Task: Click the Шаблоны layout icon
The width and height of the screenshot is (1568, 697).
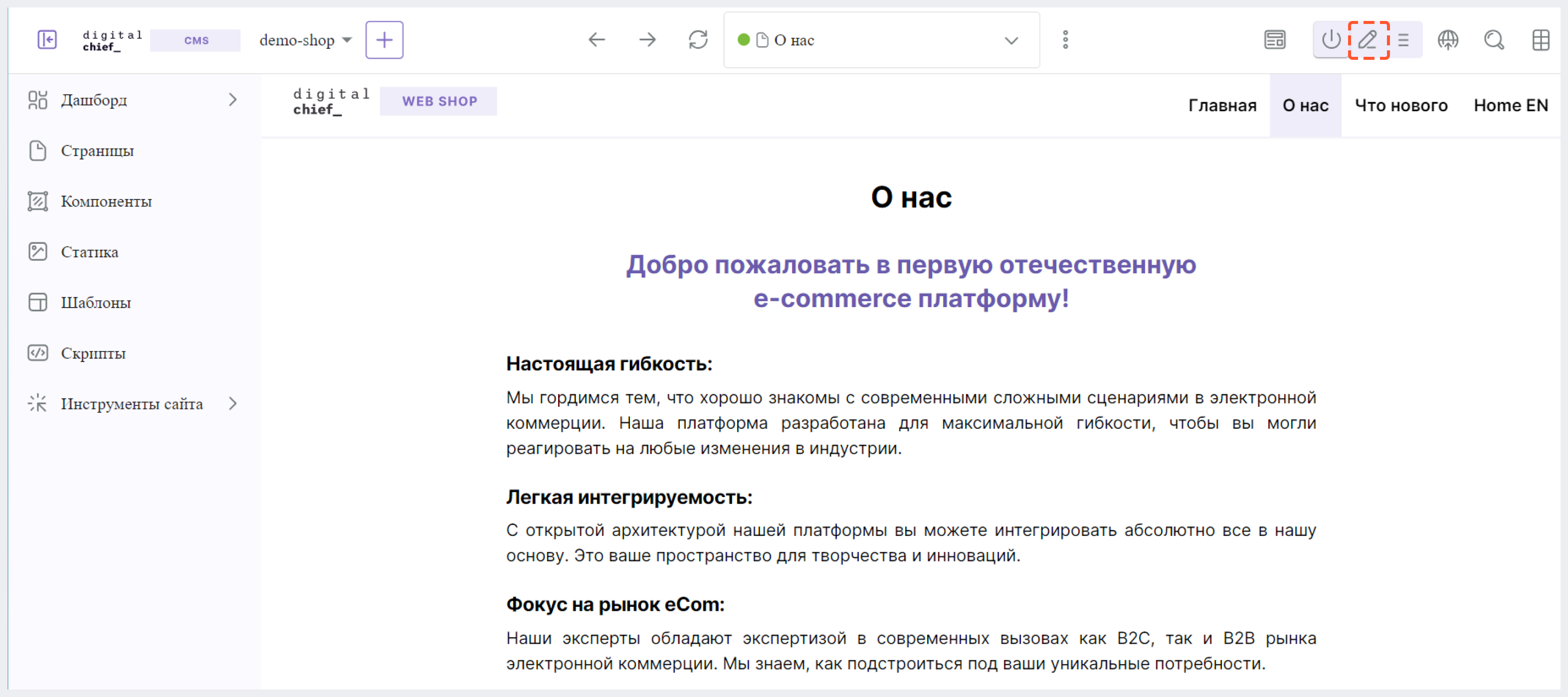Action: (38, 302)
